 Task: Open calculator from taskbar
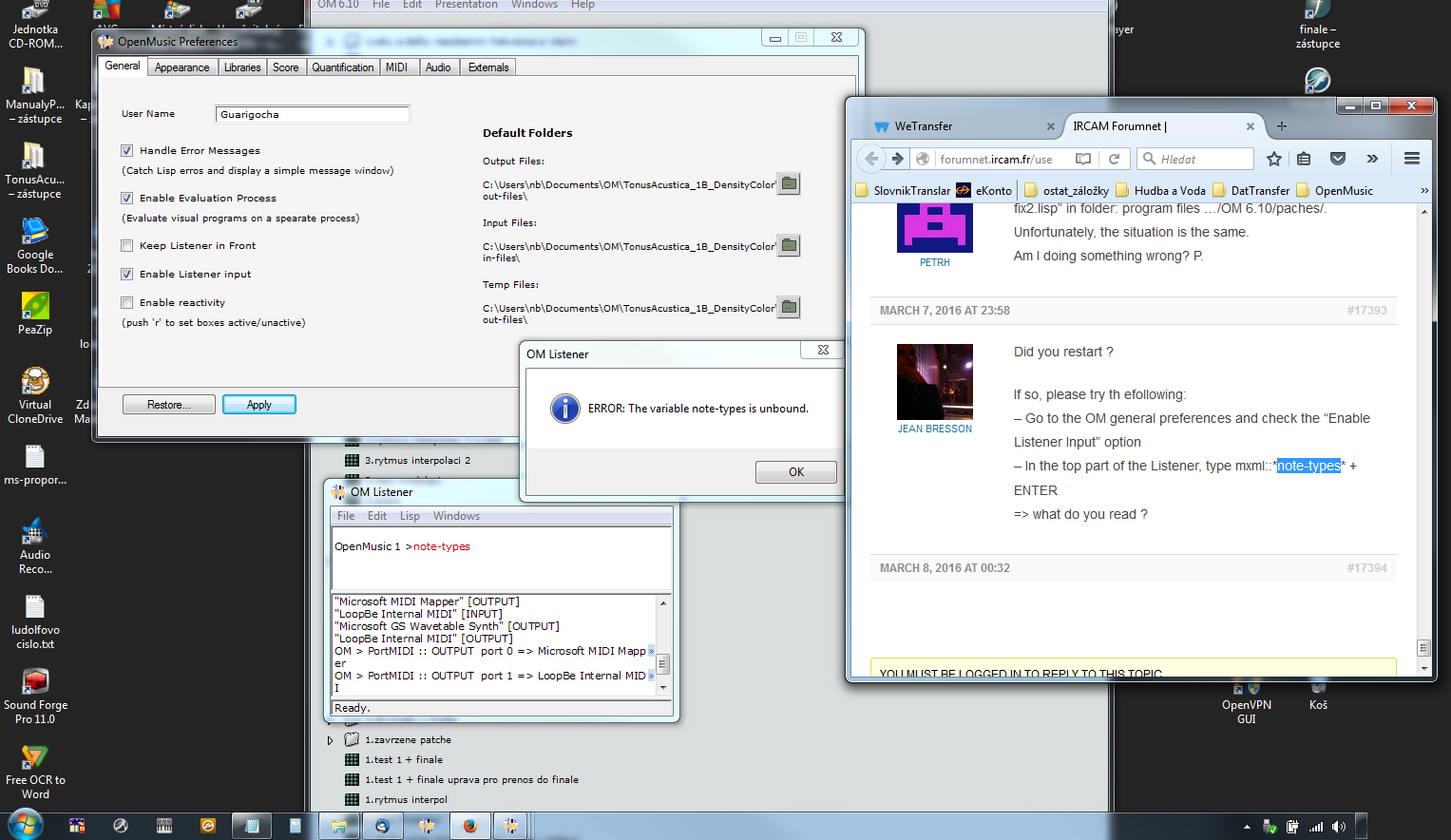pyautogui.click(x=296, y=826)
